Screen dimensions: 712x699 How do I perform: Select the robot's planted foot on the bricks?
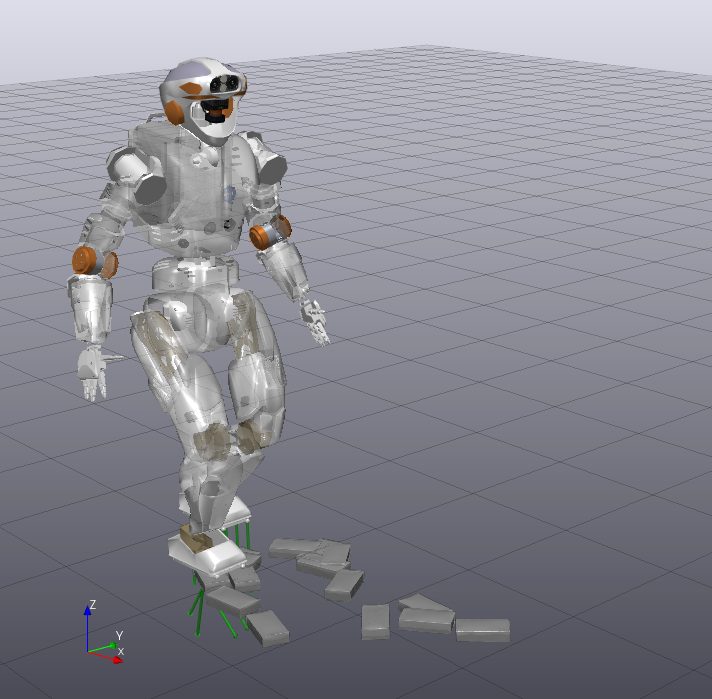(x=208, y=553)
